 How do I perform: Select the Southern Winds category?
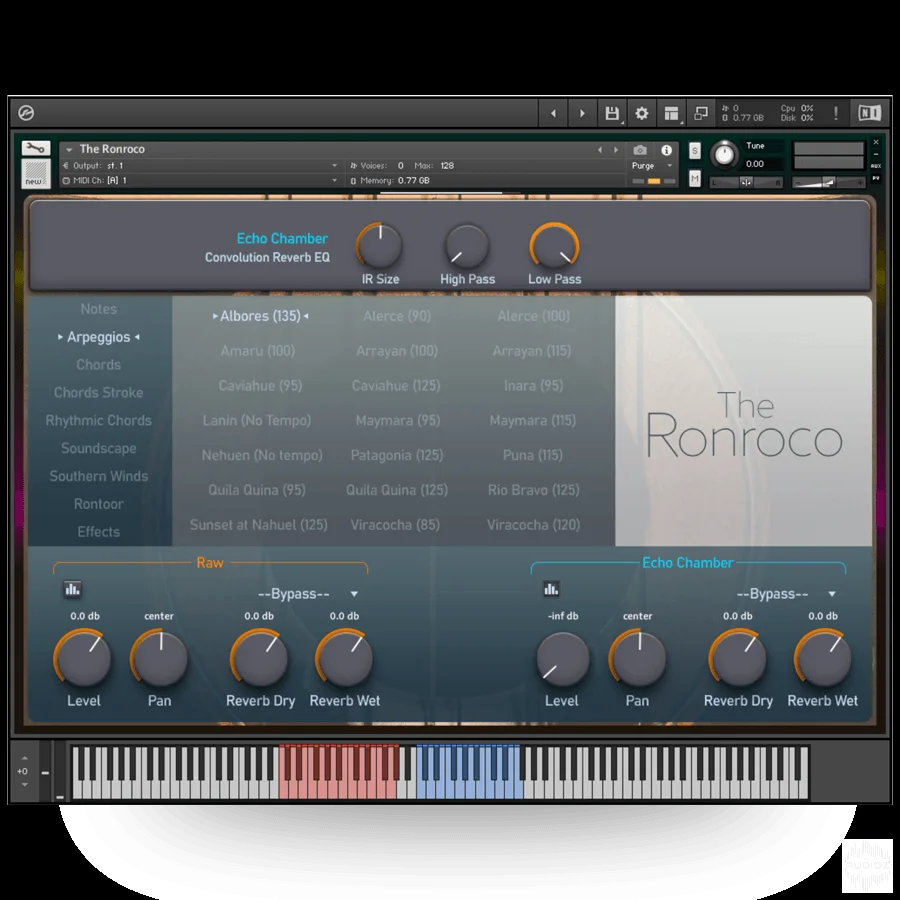[99, 476]
